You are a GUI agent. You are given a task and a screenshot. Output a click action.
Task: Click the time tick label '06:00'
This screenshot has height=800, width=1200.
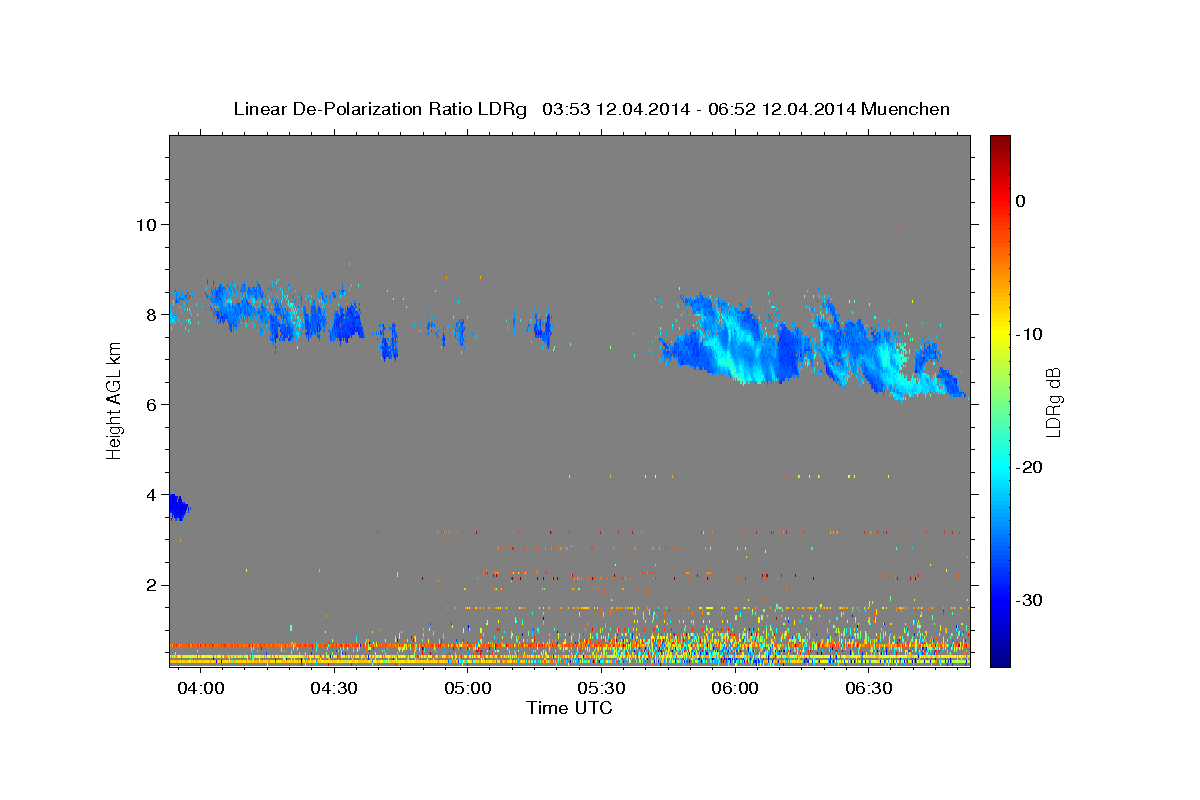[734, 689]
